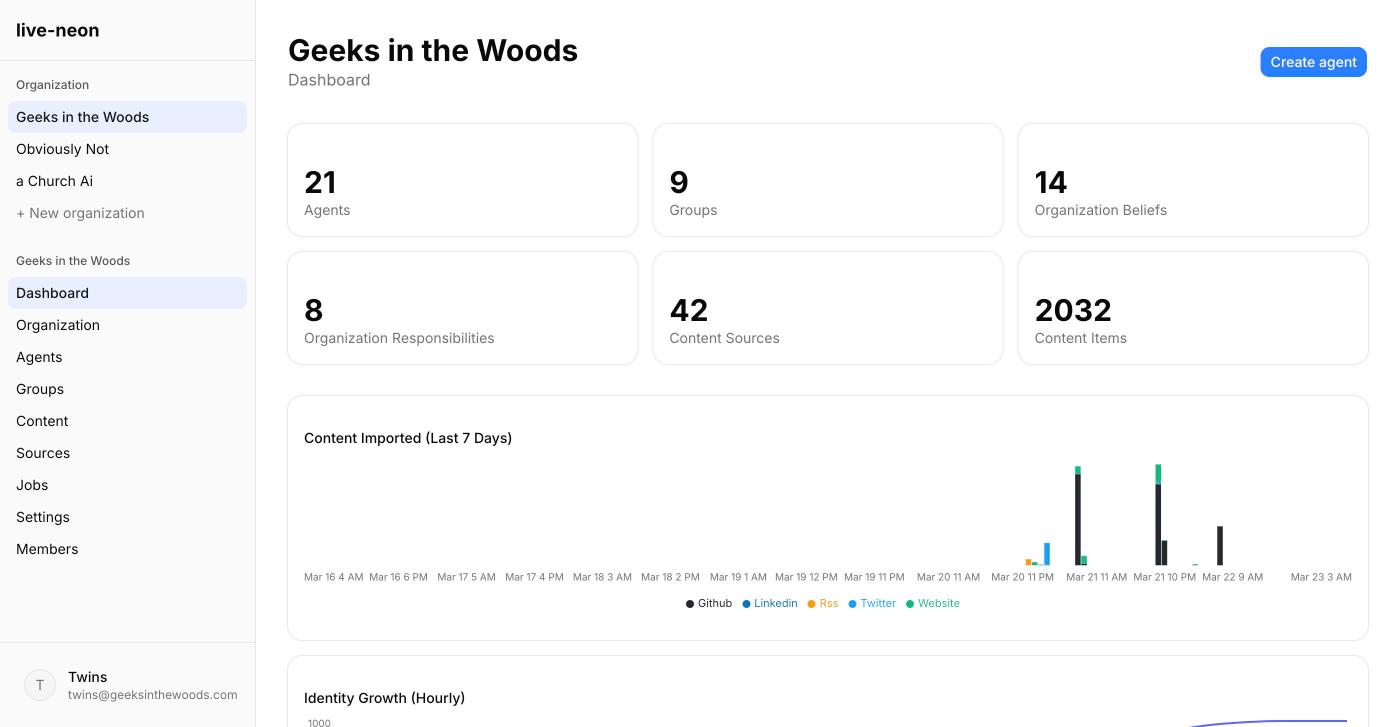1400x727 pixels.
Task: Add a new organization
Action: [80, 213]
